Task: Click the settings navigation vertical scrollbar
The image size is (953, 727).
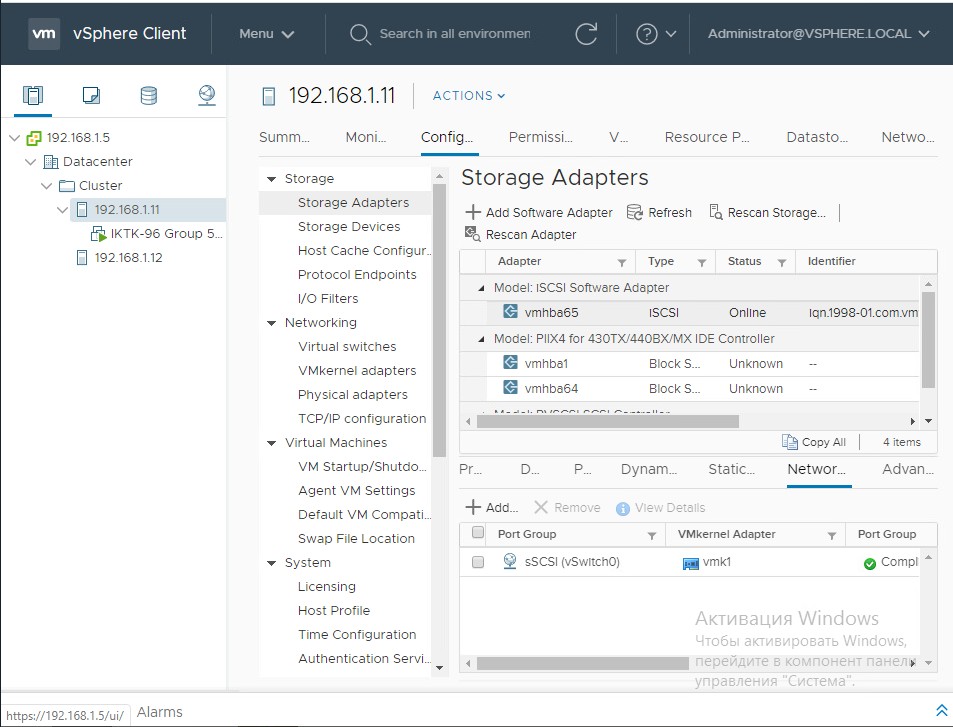Action: pos(439,320)
